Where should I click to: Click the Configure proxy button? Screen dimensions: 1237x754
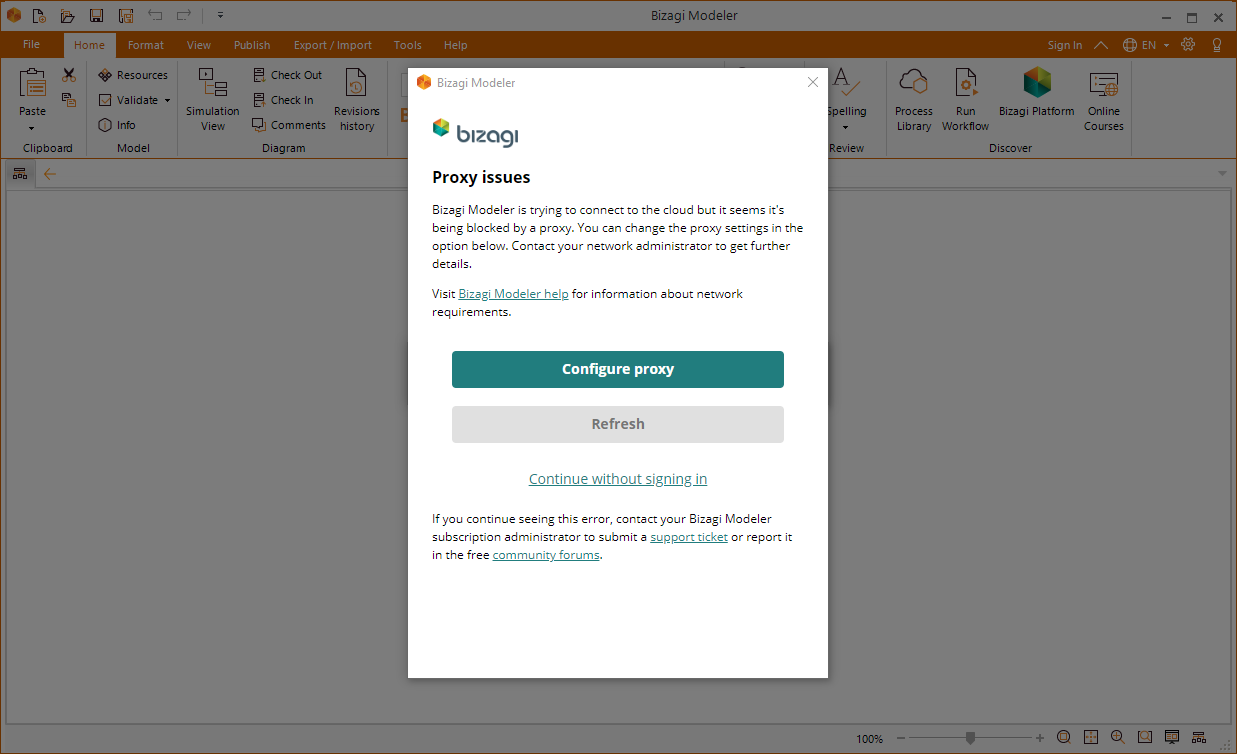pyautogui.click(x=618, y=369)
